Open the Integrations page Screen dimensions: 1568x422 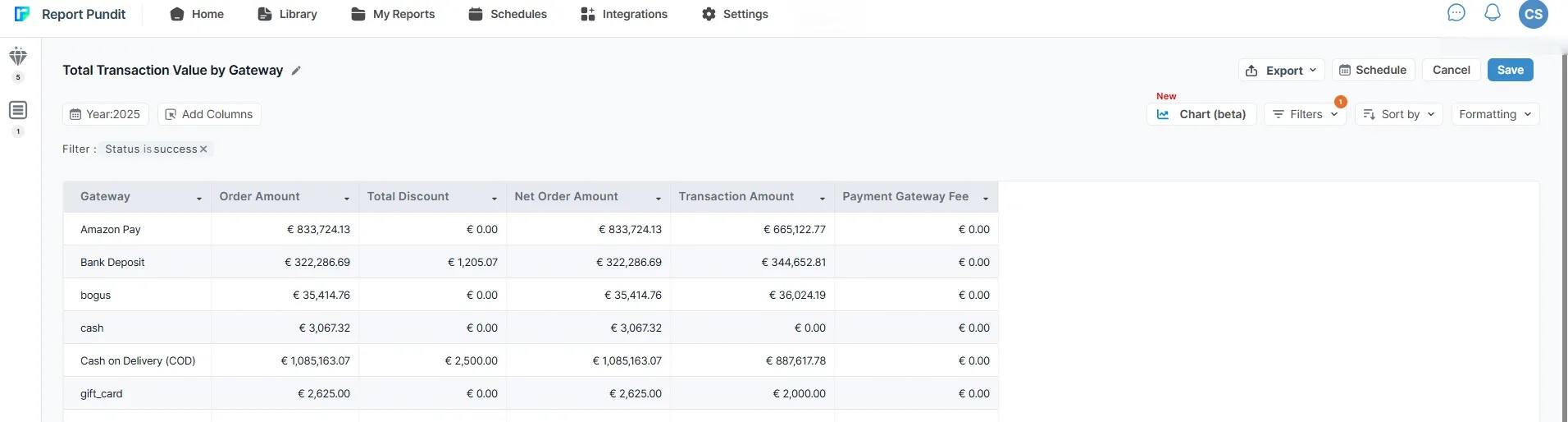point(624,14)
